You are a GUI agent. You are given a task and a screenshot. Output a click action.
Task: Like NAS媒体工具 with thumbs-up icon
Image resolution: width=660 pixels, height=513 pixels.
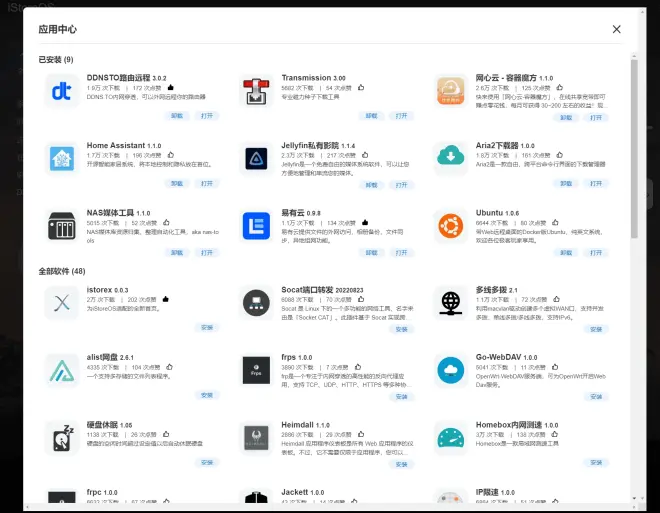coord(166,222)
